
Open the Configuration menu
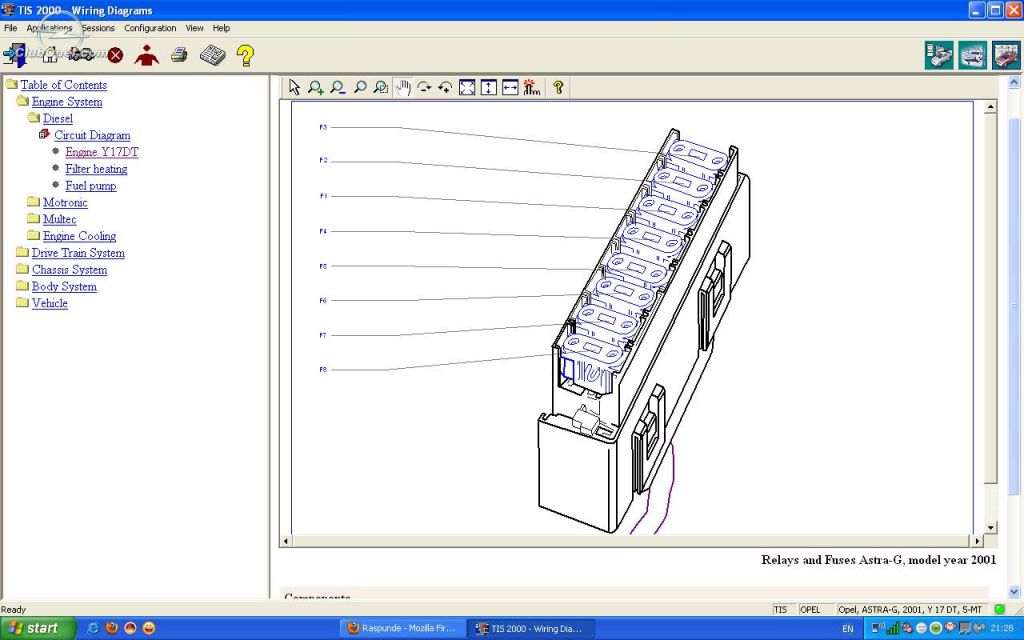tap(150, 28)
